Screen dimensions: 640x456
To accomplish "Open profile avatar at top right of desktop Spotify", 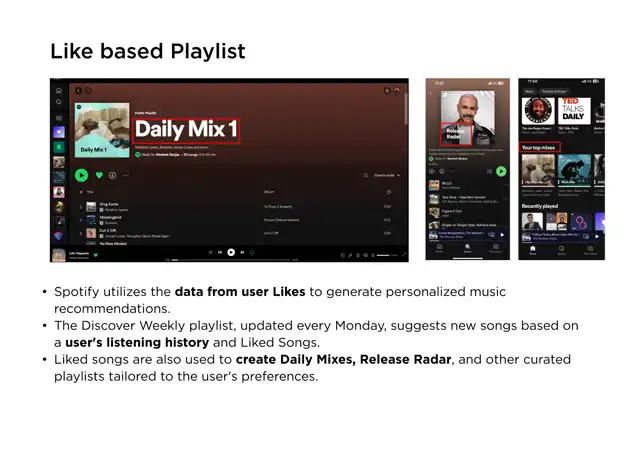I will point(396,91).
